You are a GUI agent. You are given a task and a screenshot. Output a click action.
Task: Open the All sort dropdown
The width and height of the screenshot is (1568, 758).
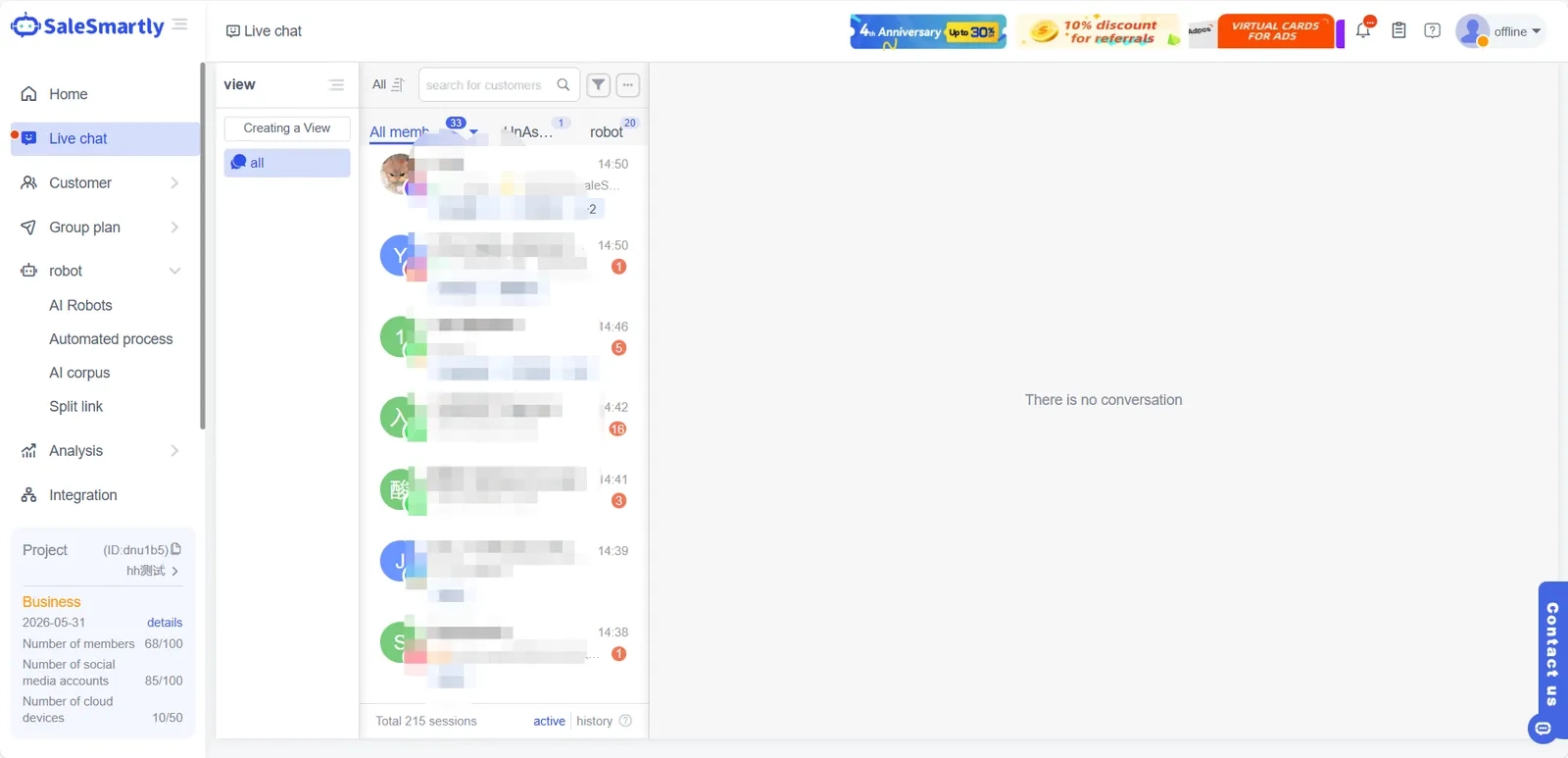pos(387,84)
